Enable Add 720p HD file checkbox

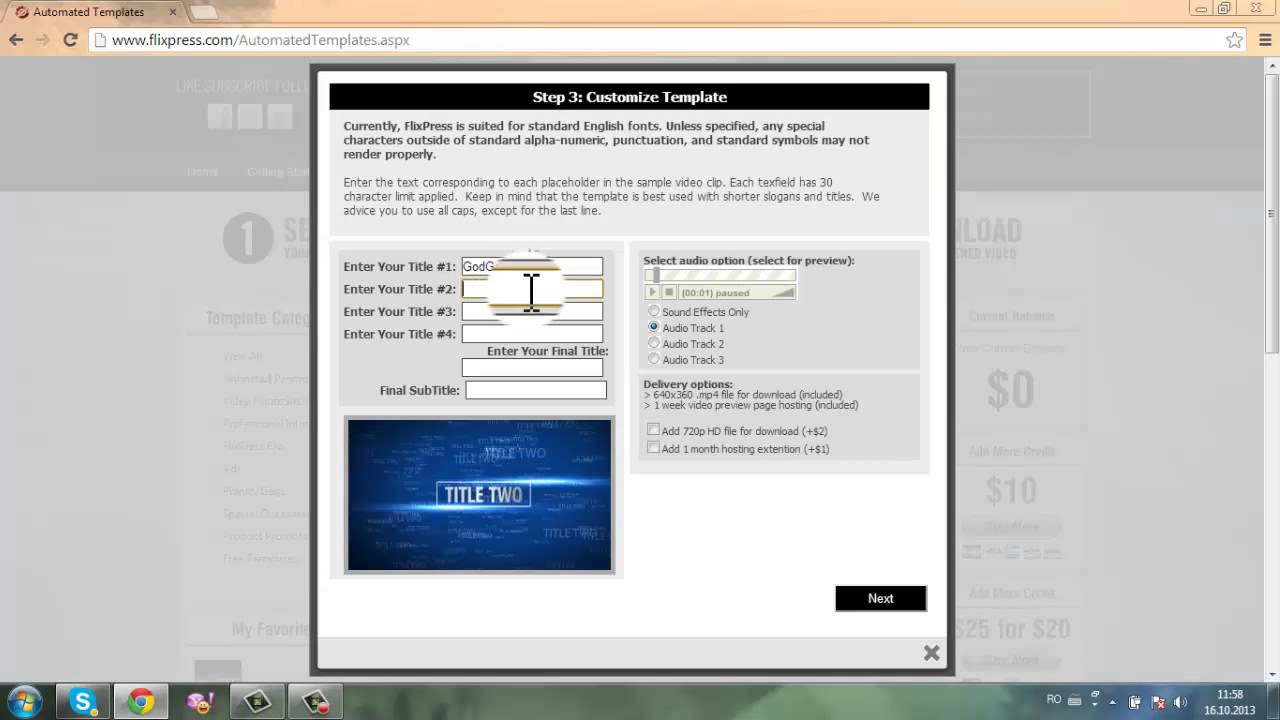click(653, 430)
